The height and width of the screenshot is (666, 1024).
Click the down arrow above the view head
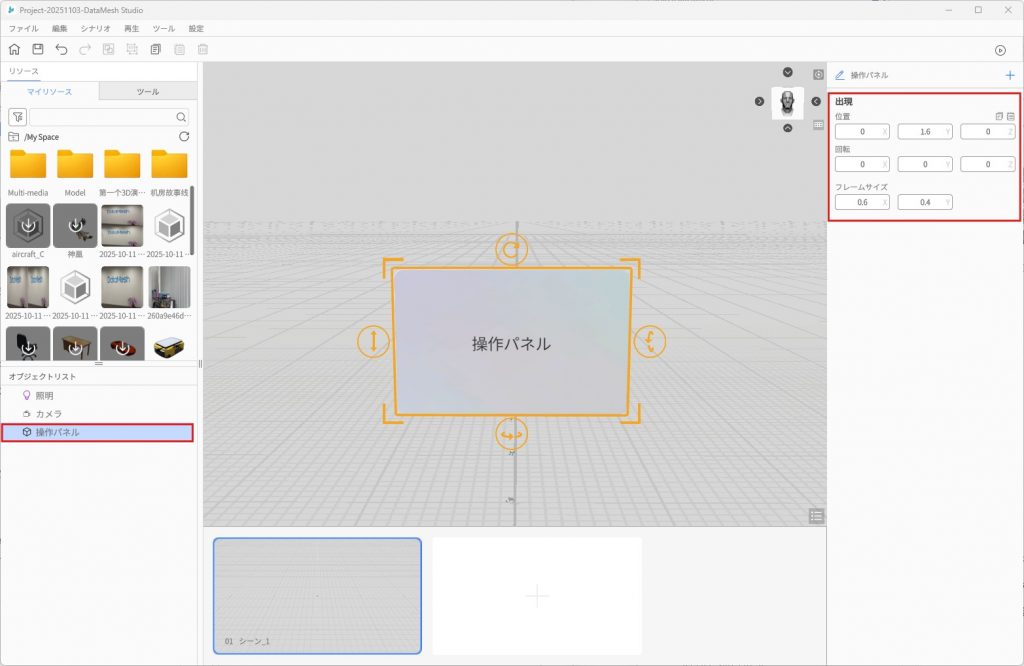click(788, 72)
